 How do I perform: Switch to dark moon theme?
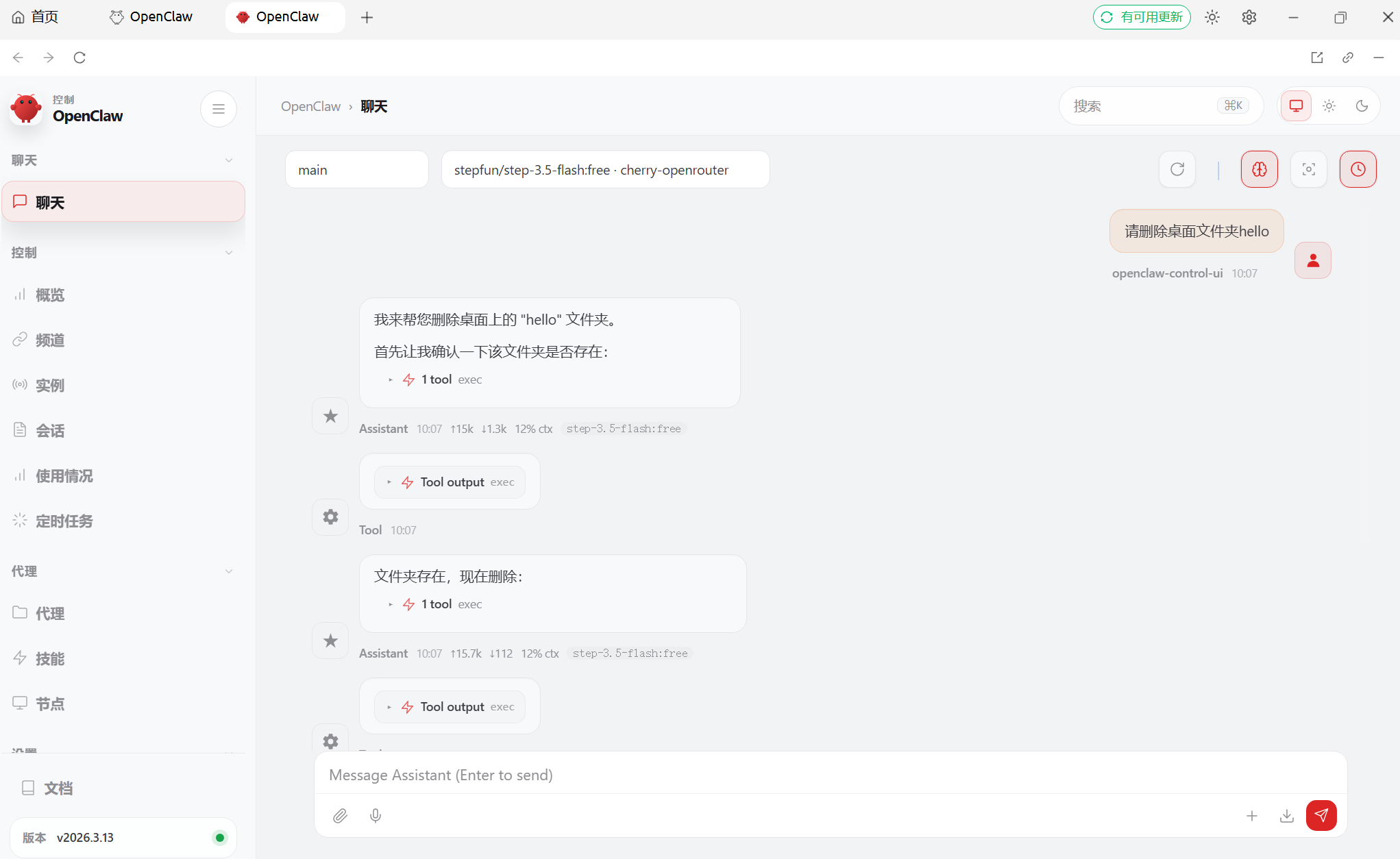click(1362, 106)
